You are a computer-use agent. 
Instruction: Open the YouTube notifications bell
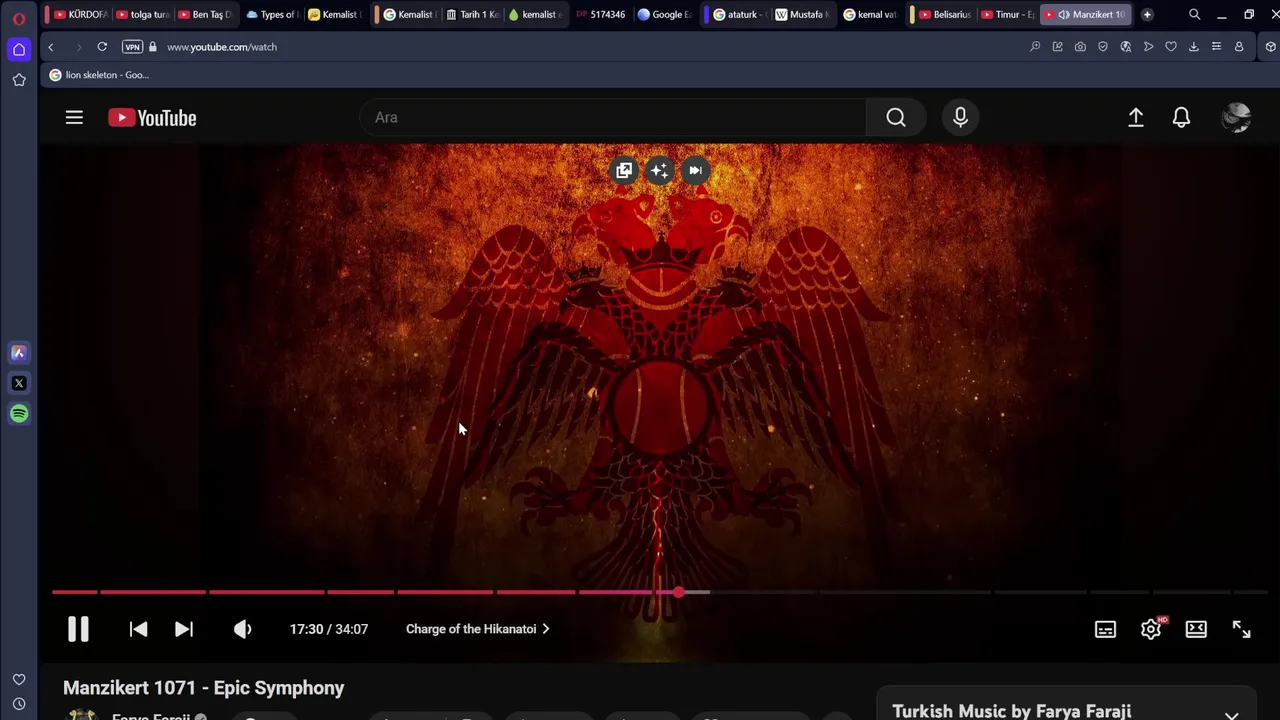pyautogui.click(x=1181, y=118)
